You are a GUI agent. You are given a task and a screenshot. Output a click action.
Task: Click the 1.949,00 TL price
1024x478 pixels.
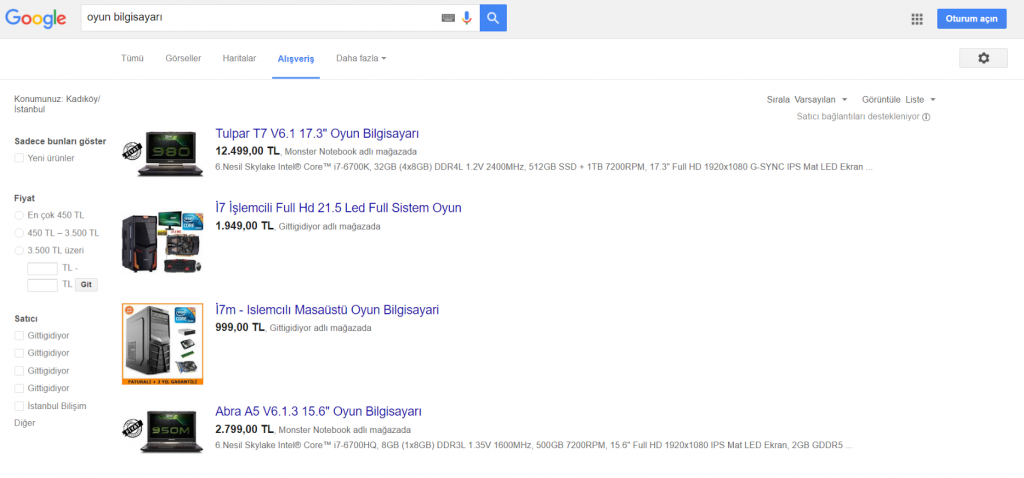pyautogui.click(x=244, y=226)
